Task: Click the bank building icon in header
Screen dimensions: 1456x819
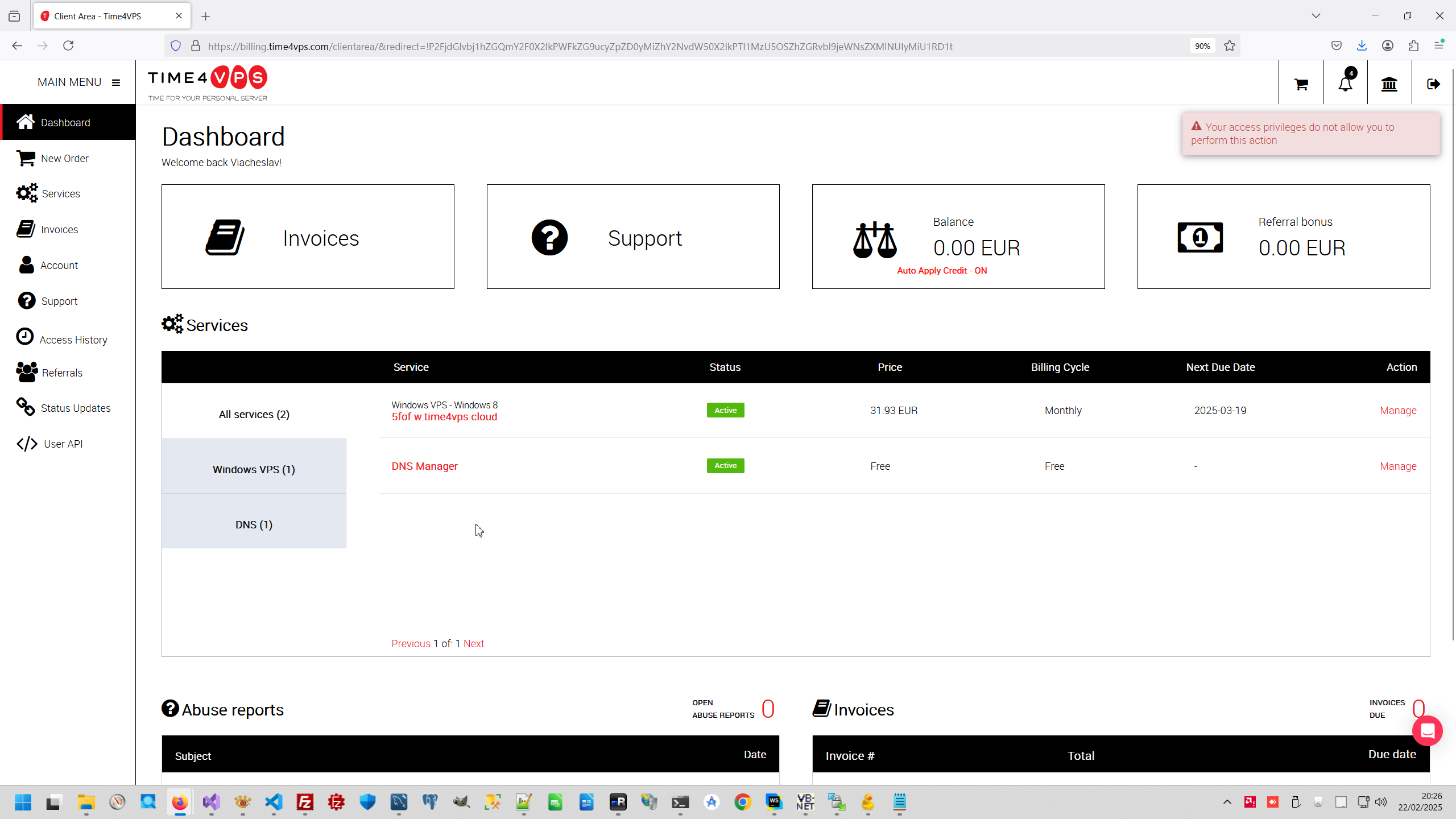Action: [x=1389, y=84]
